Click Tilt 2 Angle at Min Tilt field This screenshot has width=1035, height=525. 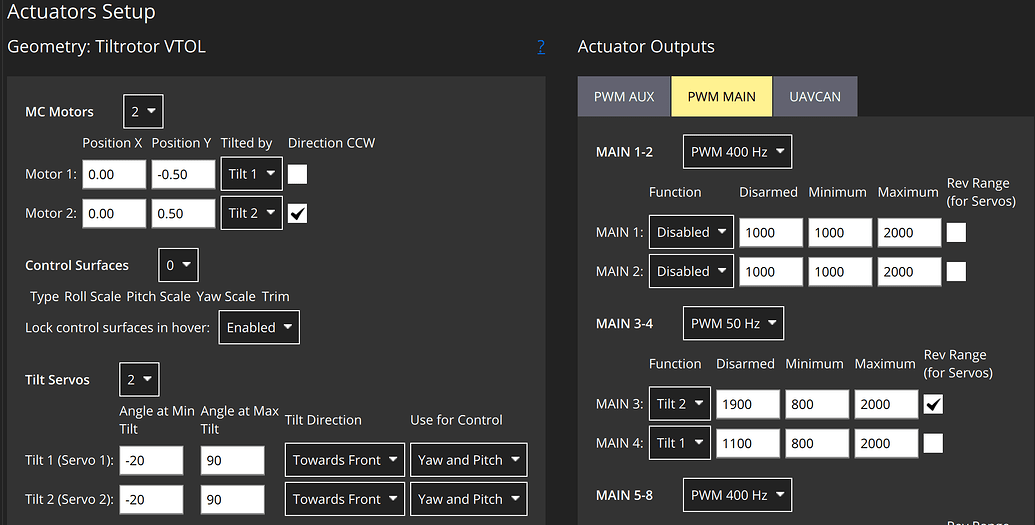pos(151,499)
